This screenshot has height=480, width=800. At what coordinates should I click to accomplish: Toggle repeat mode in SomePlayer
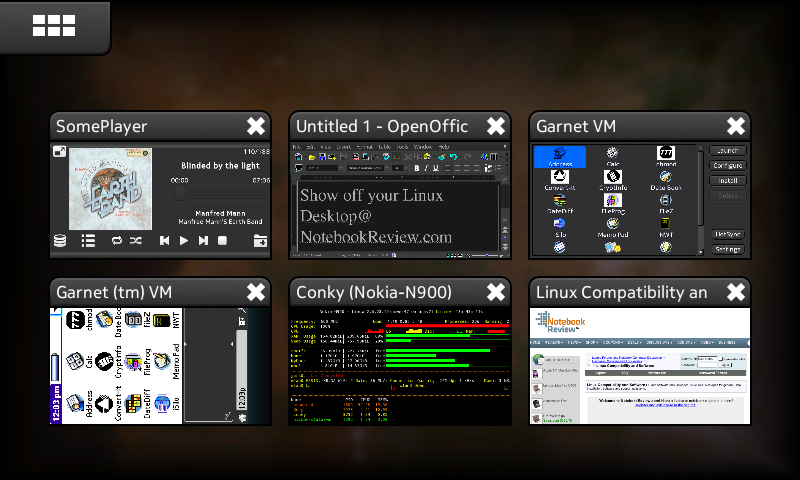pos(117,240)
